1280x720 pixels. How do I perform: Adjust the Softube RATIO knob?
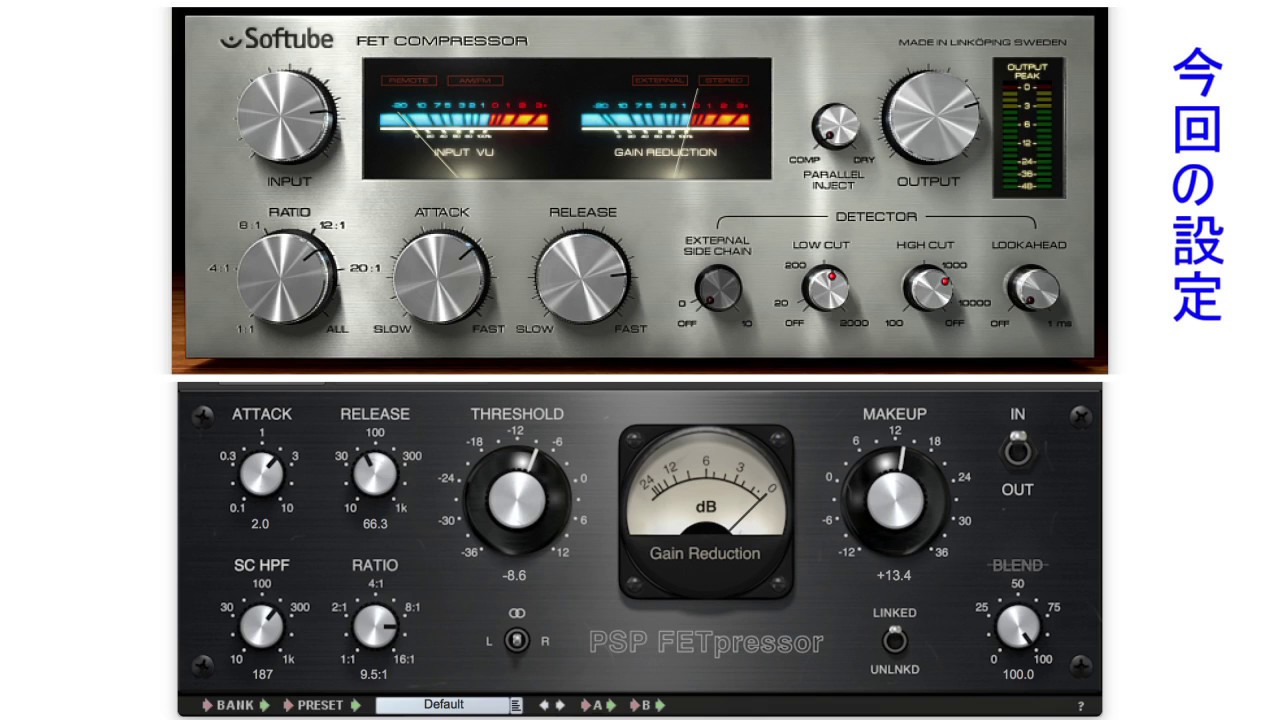pyautogui.click(x=287, y=278)
